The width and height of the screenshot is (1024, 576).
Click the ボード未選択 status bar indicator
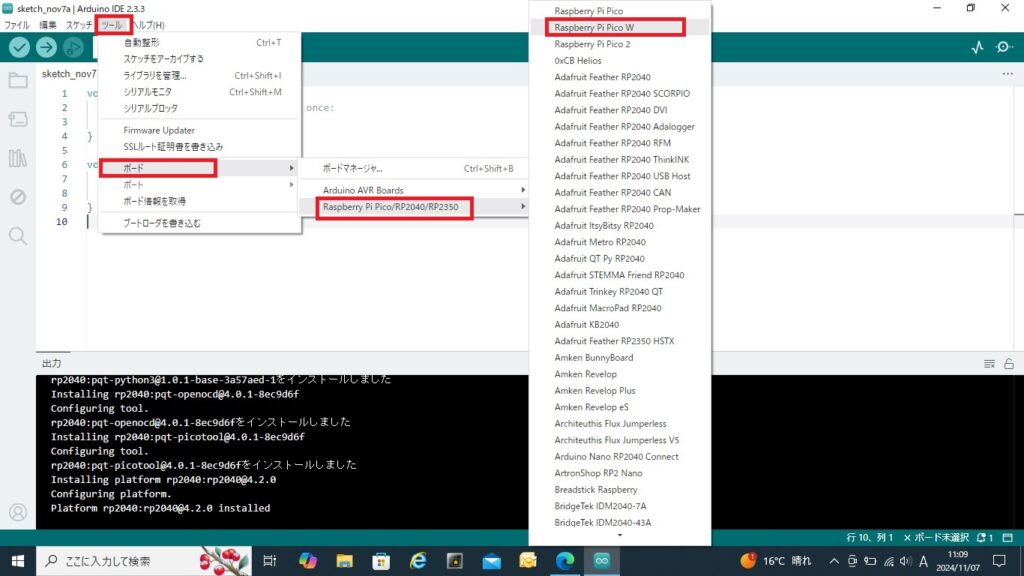tap(936, 537)
